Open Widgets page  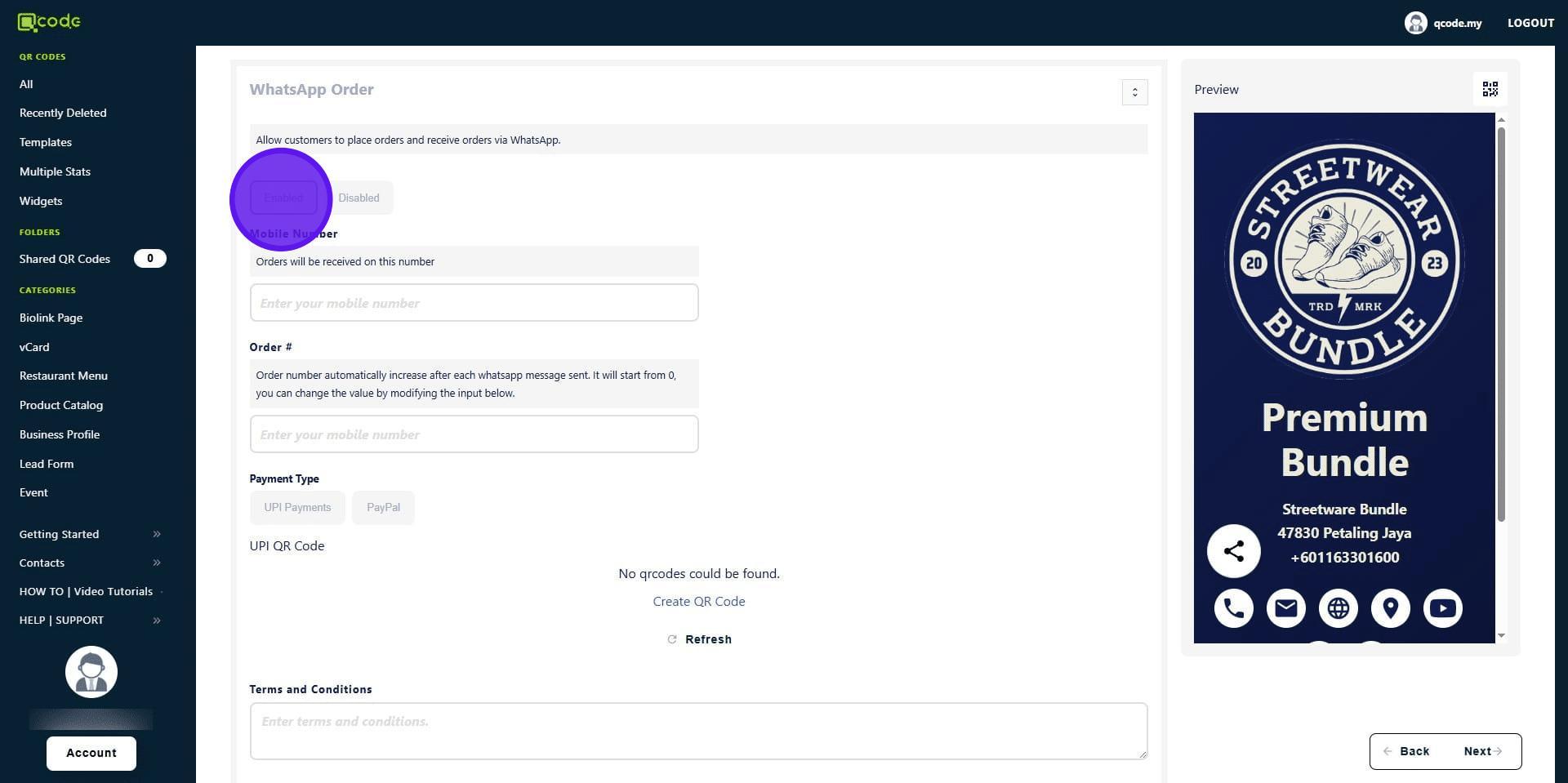pos(41,201)
